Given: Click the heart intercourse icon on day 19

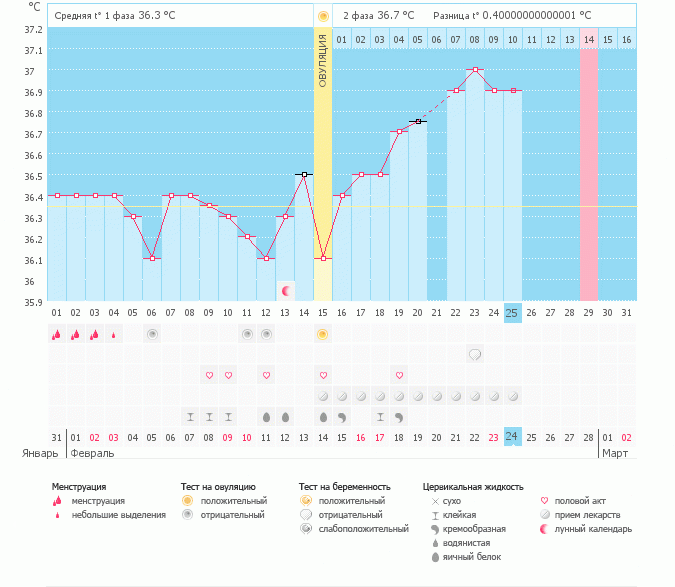Looking at the screenshot, I should (399, 375).
